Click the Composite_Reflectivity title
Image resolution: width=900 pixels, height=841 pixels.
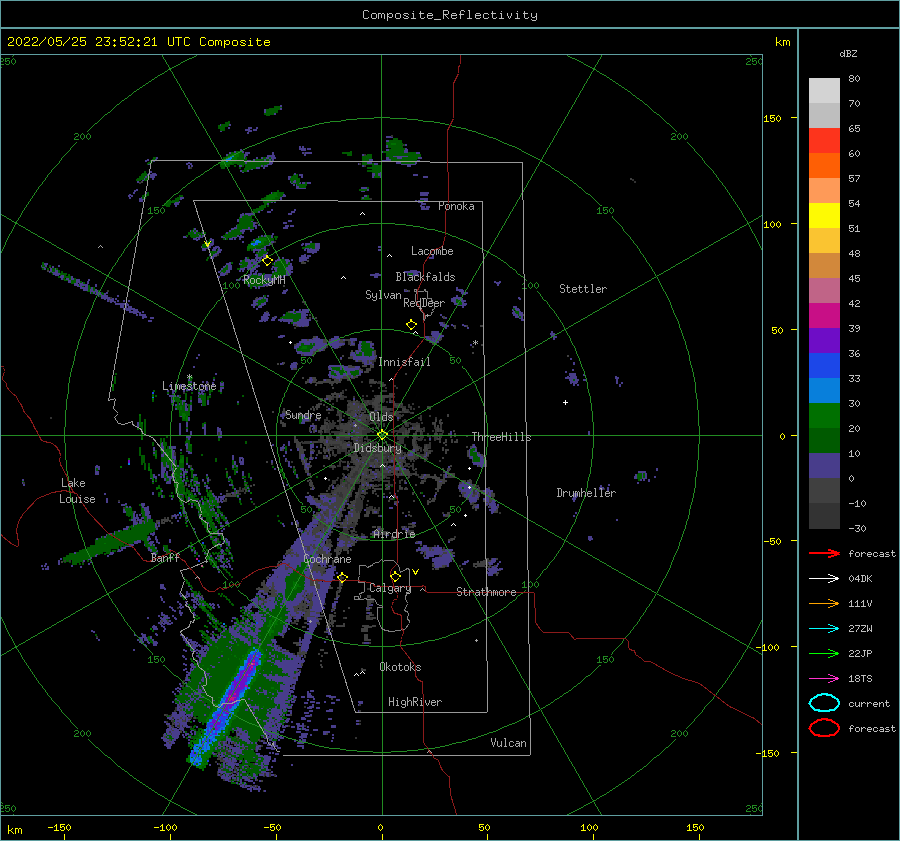click(449, 15)
